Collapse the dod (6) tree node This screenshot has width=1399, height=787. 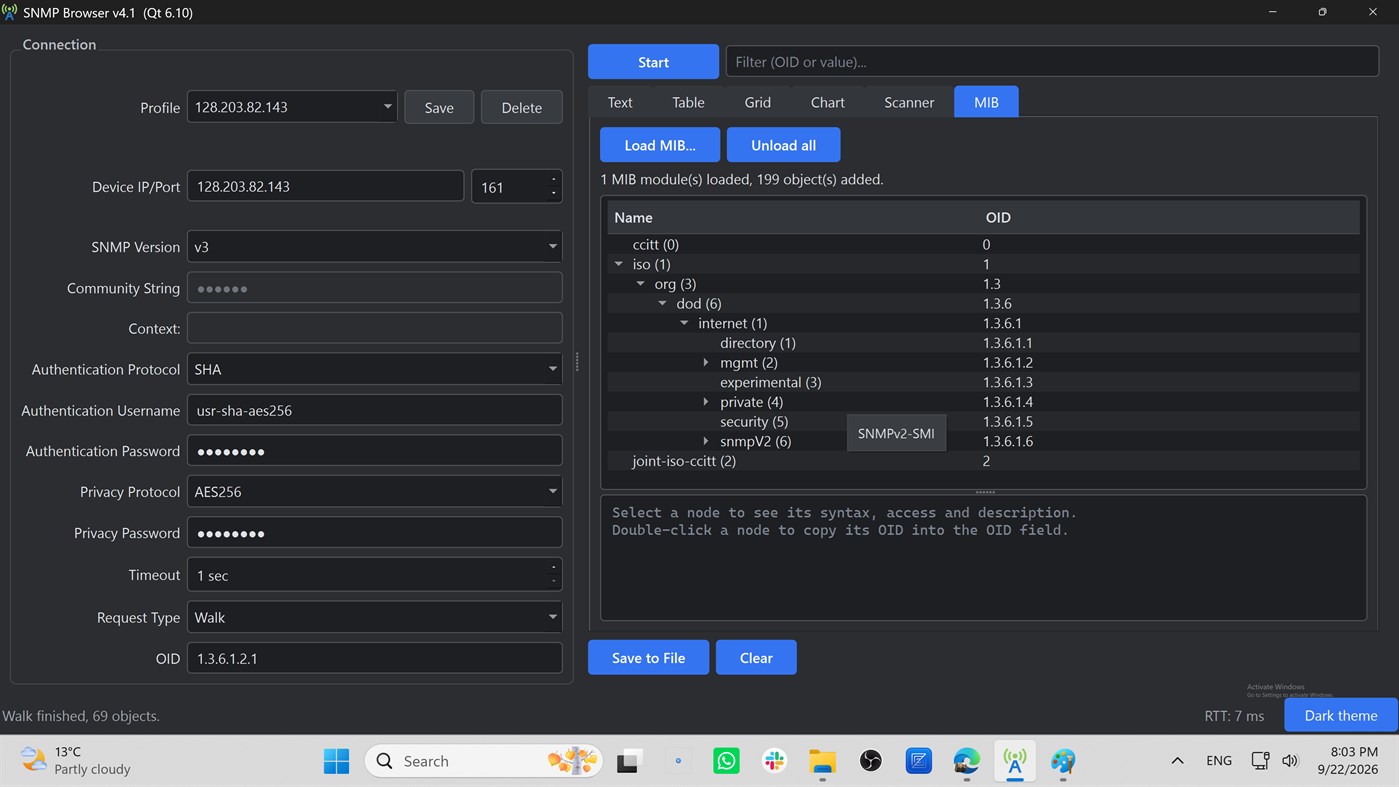(x=662, y=303)
